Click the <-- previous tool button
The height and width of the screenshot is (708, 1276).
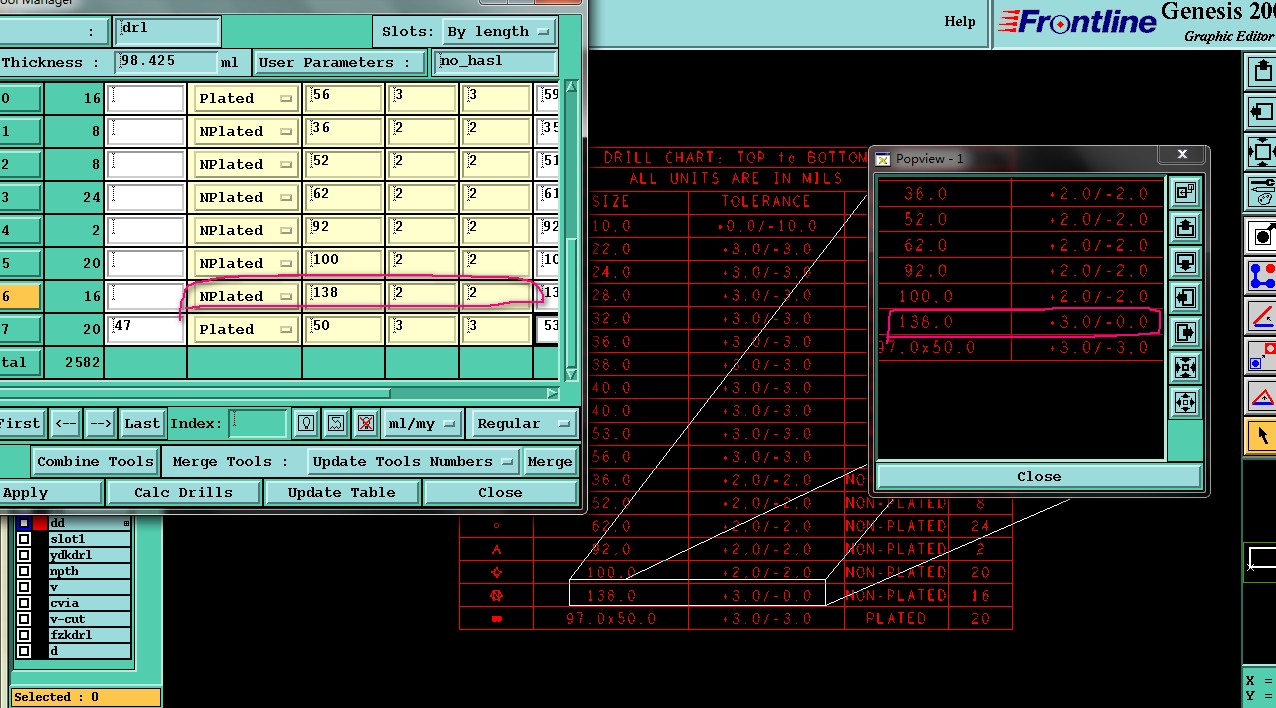pyautogui.click(x=65, y=423)
